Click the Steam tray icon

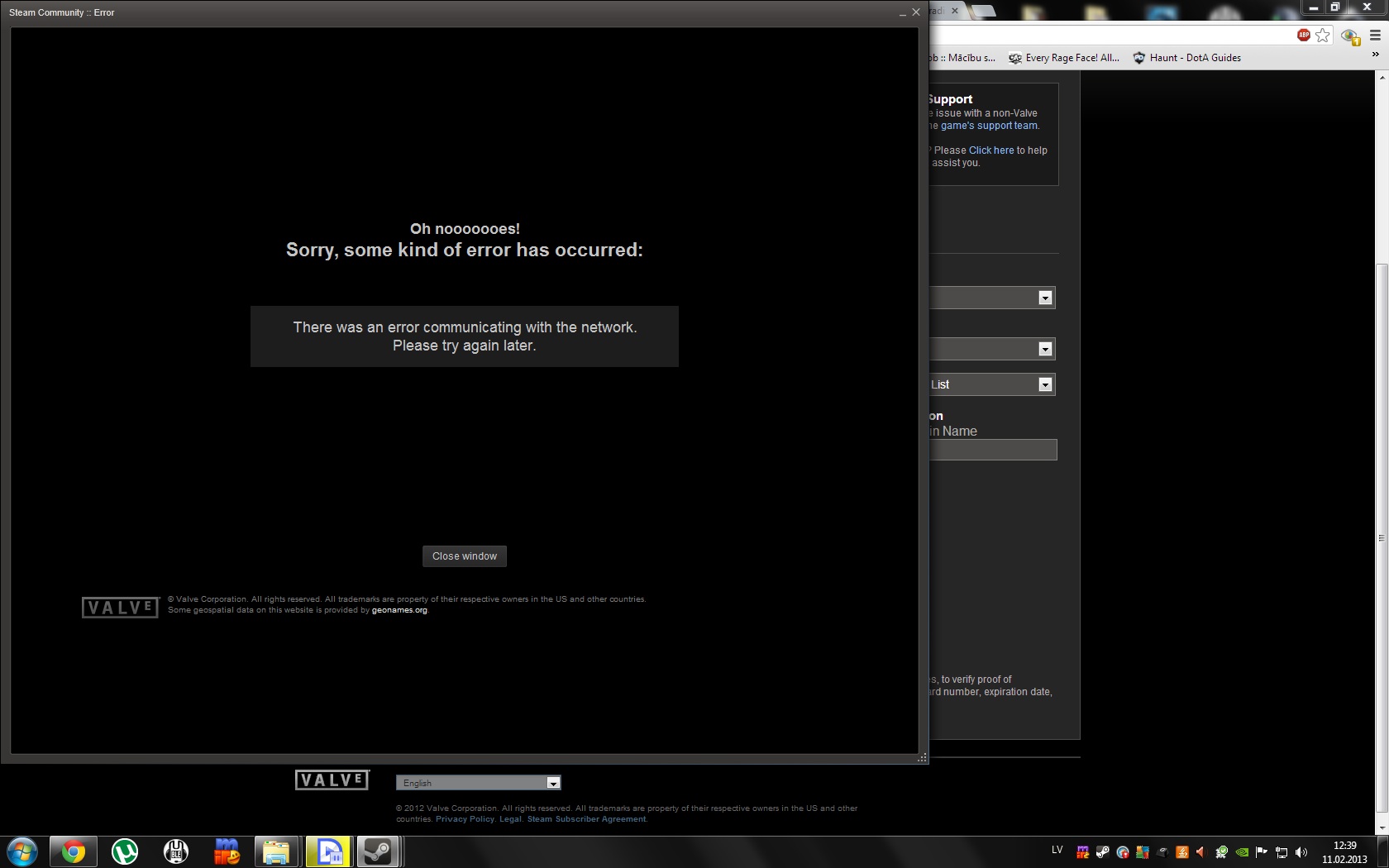click(1102, 852)
